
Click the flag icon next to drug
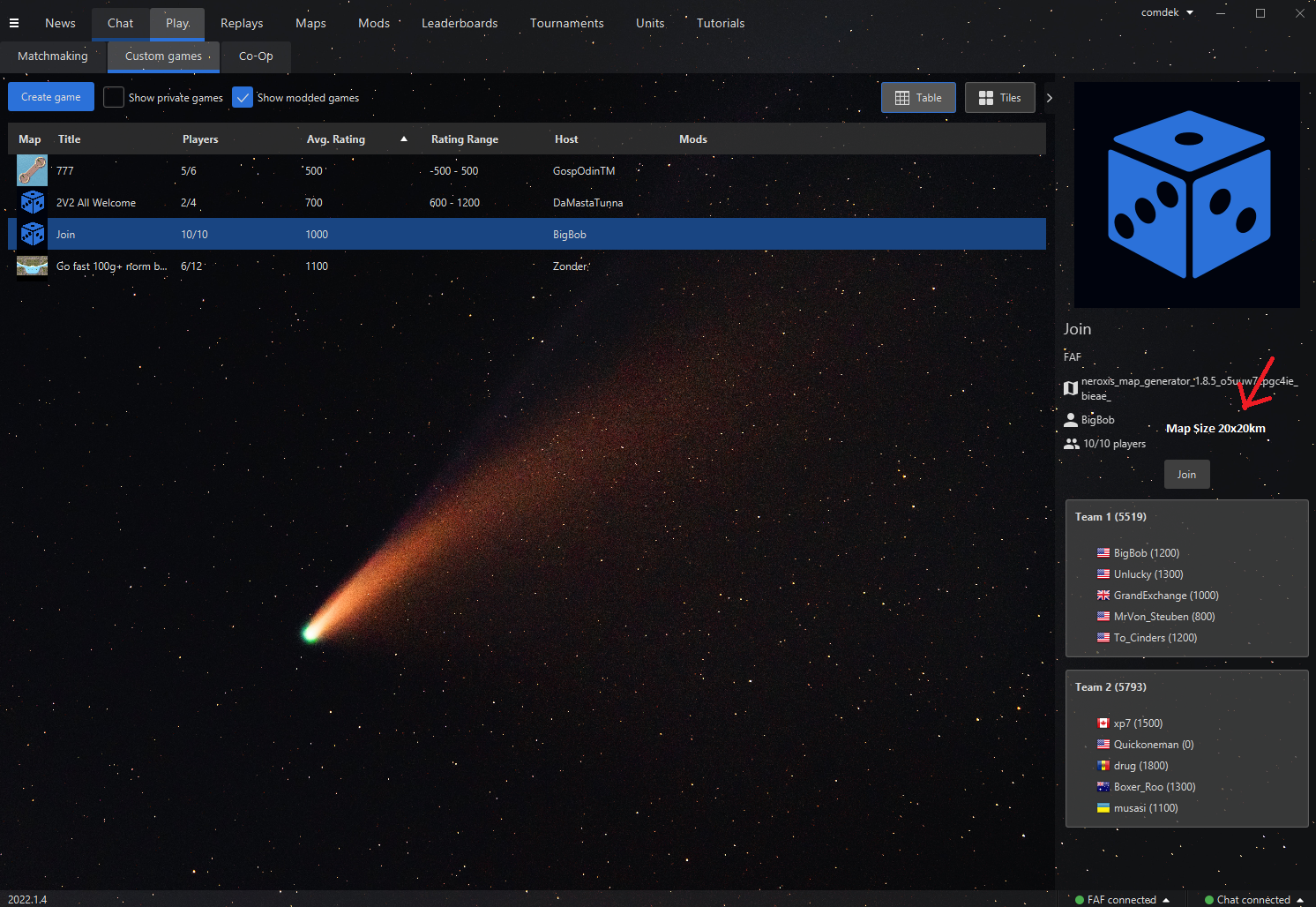(1103, 766)
